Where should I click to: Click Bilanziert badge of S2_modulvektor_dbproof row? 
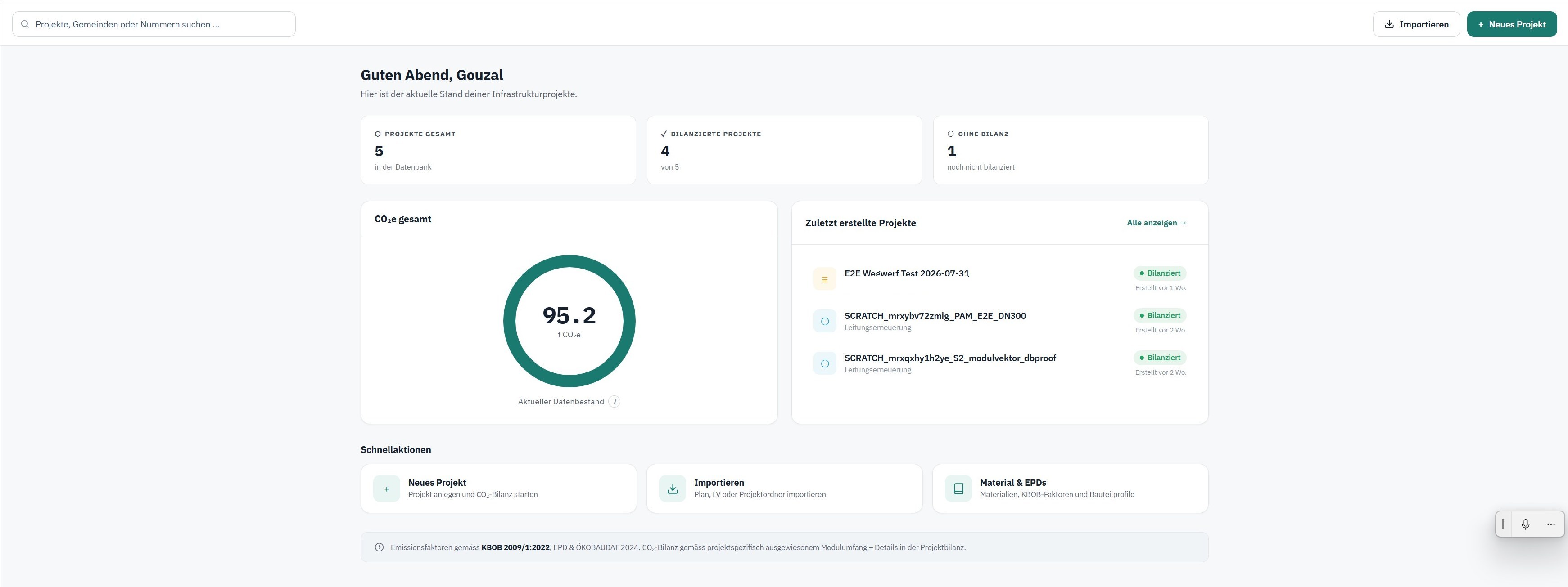coord(1160,358)
